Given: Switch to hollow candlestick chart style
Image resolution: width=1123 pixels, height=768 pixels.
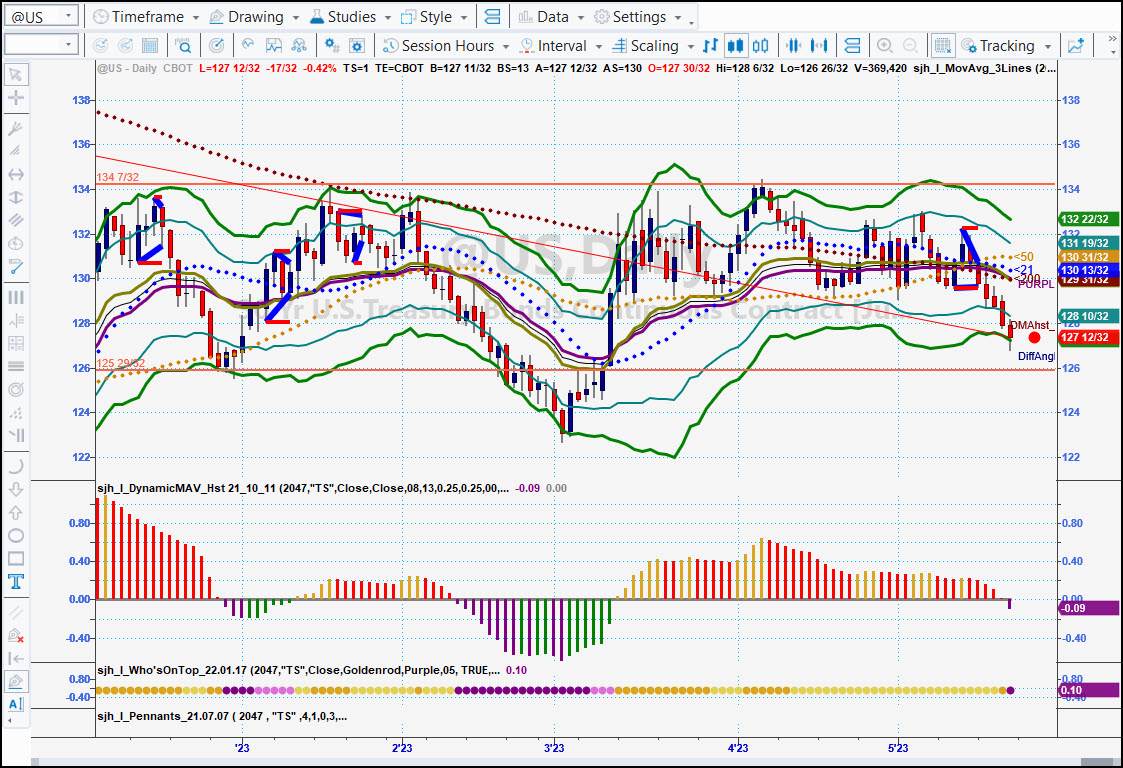Looking at the screenshot, I should [761, 46].
